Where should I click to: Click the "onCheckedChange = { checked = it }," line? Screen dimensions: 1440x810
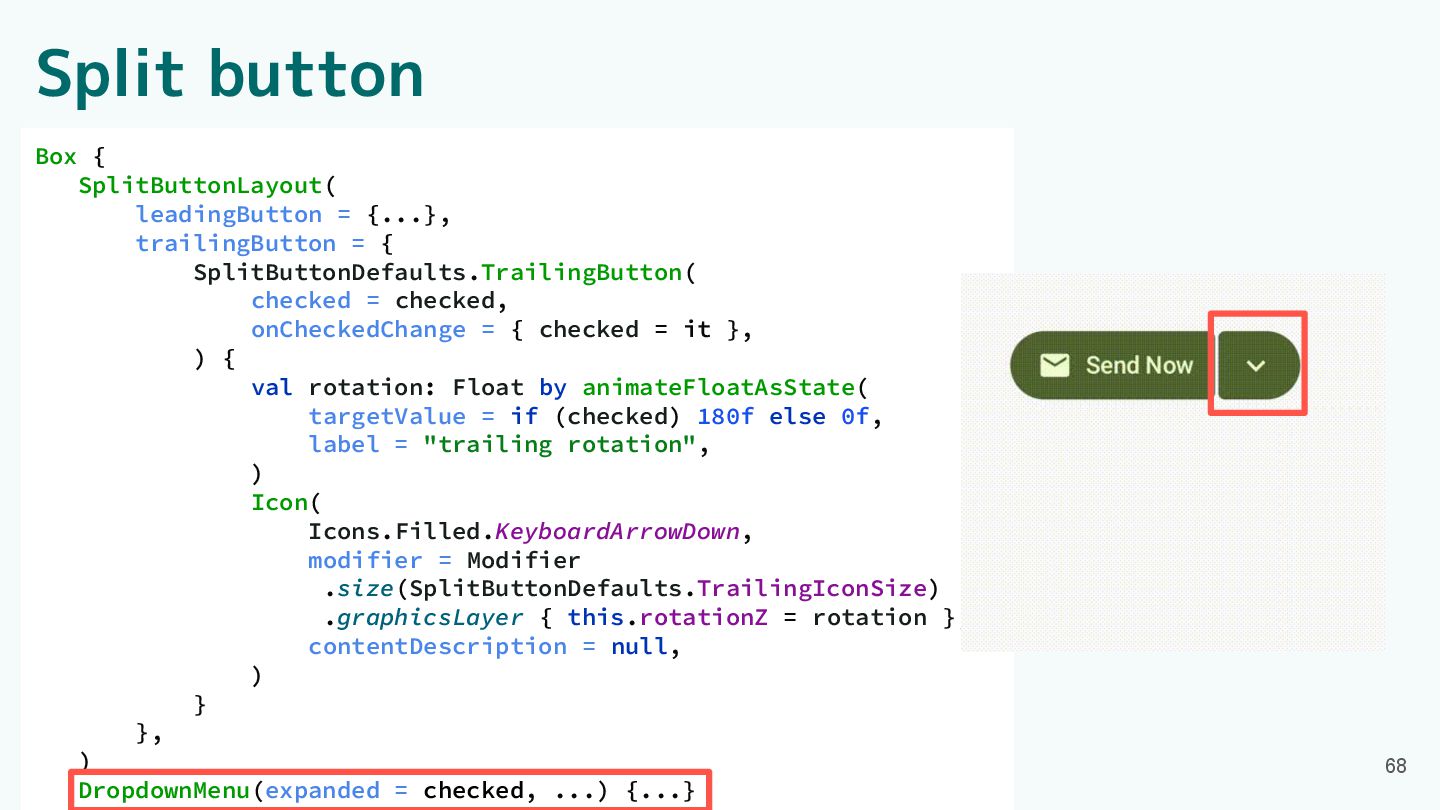click(502, 330)
